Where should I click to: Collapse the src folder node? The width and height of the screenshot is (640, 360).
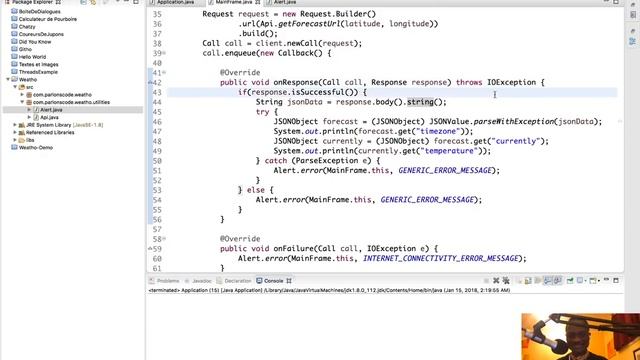click(x=15, y=87)
